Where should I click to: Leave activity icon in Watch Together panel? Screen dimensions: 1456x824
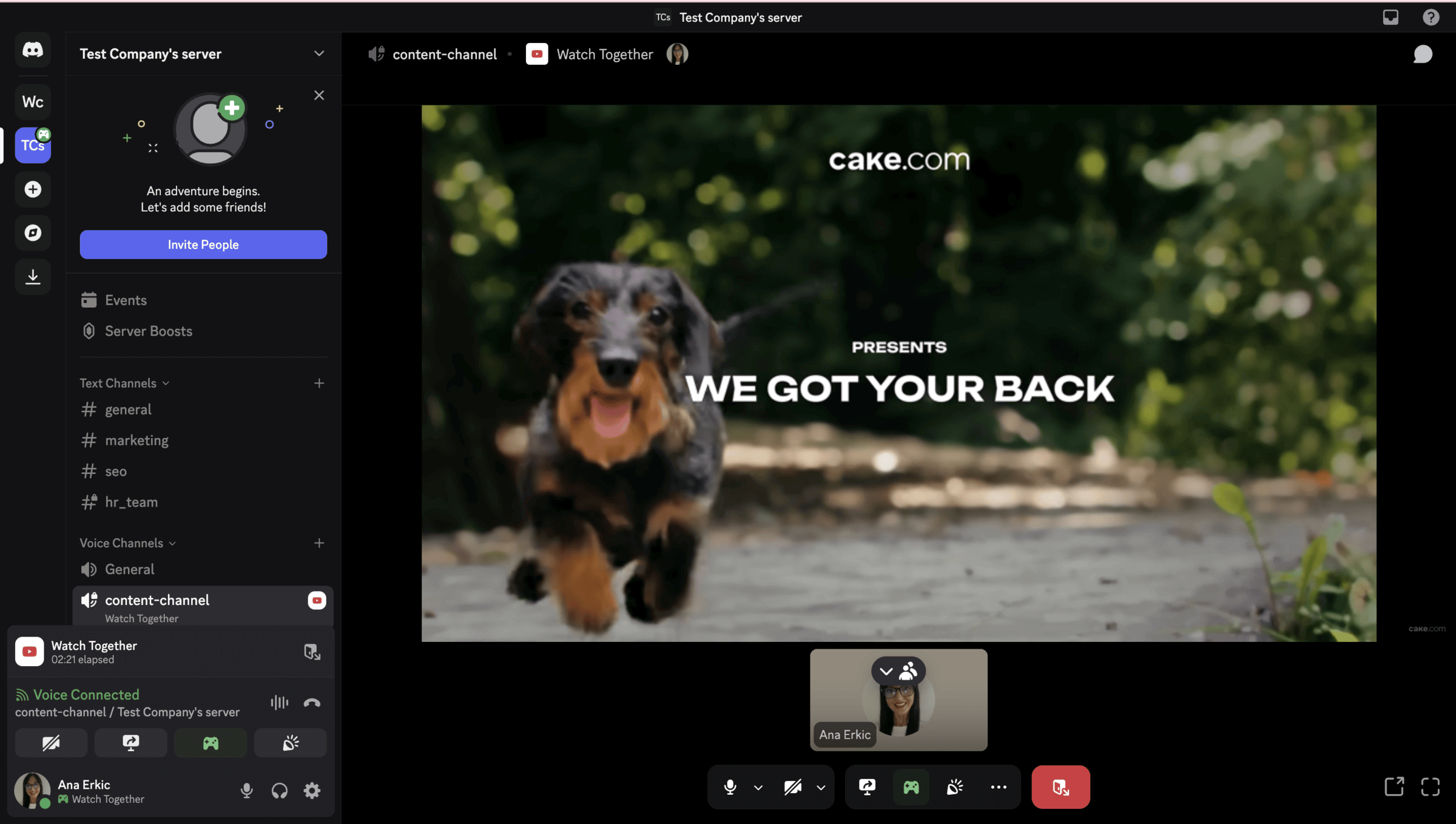[312, 652]
